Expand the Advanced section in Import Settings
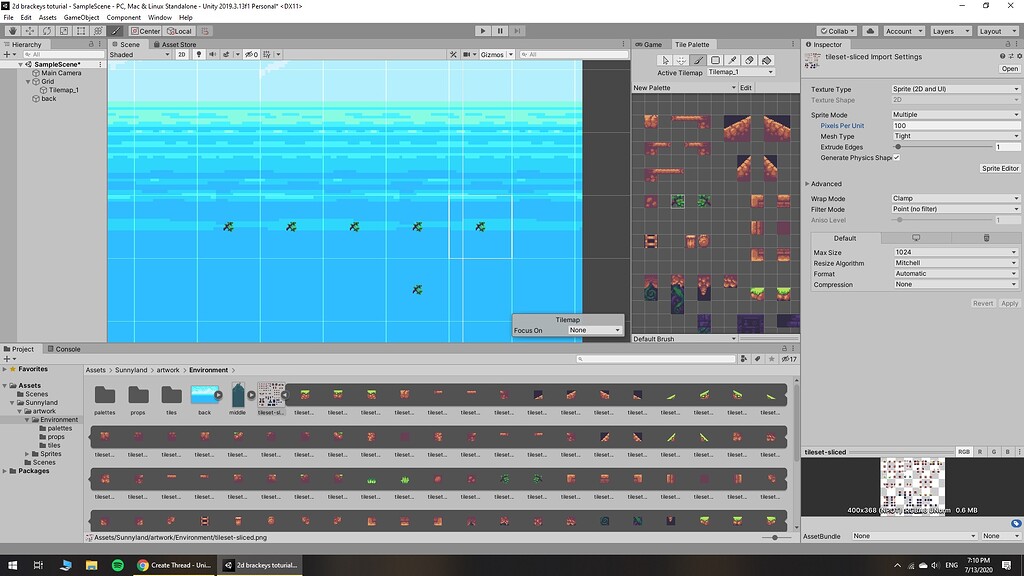 (824, 183)
